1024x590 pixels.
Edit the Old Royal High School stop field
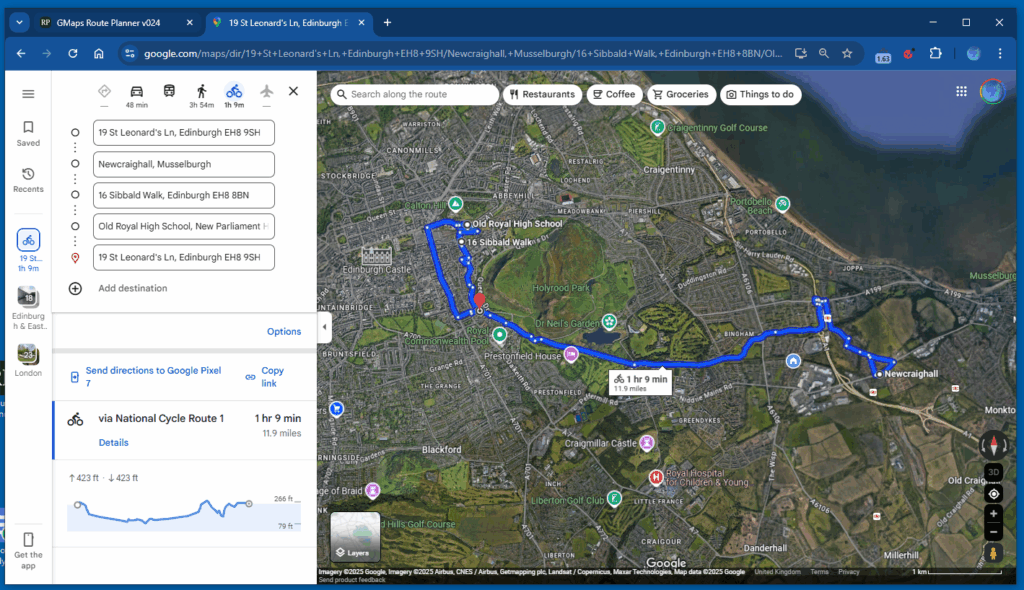coord(184,226)
